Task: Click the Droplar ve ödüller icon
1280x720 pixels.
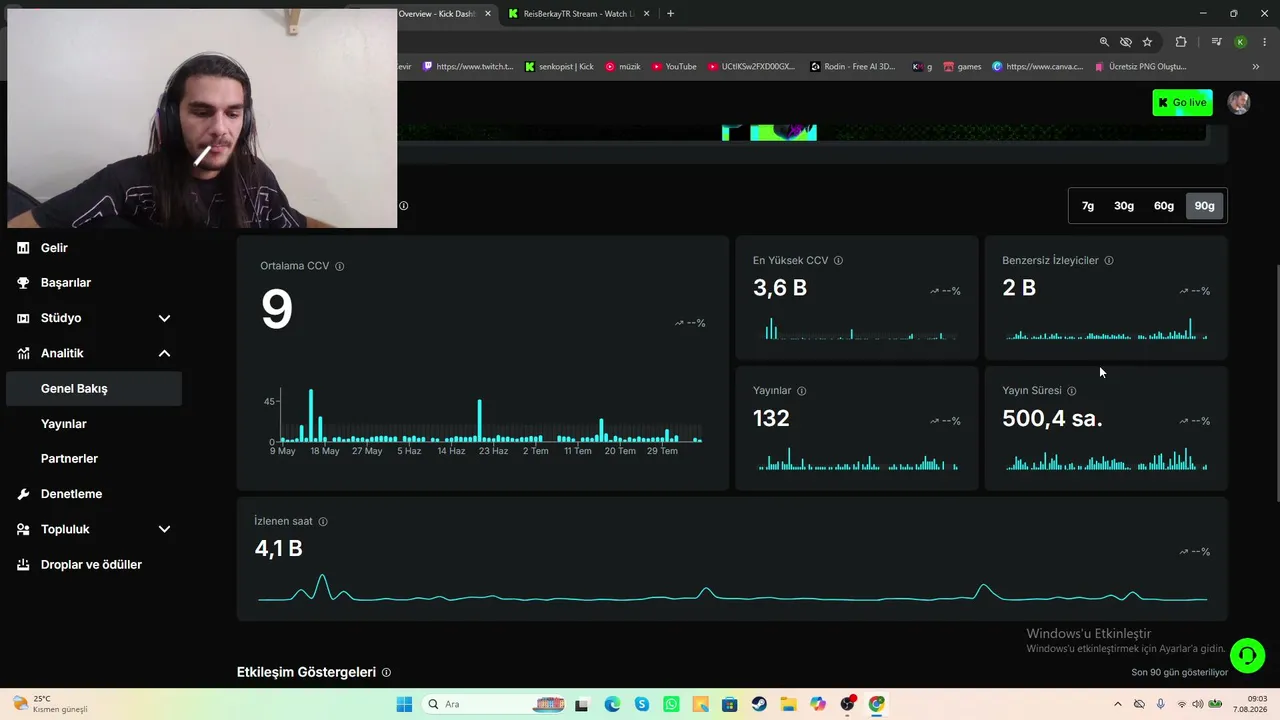Action: pos(23,565)
